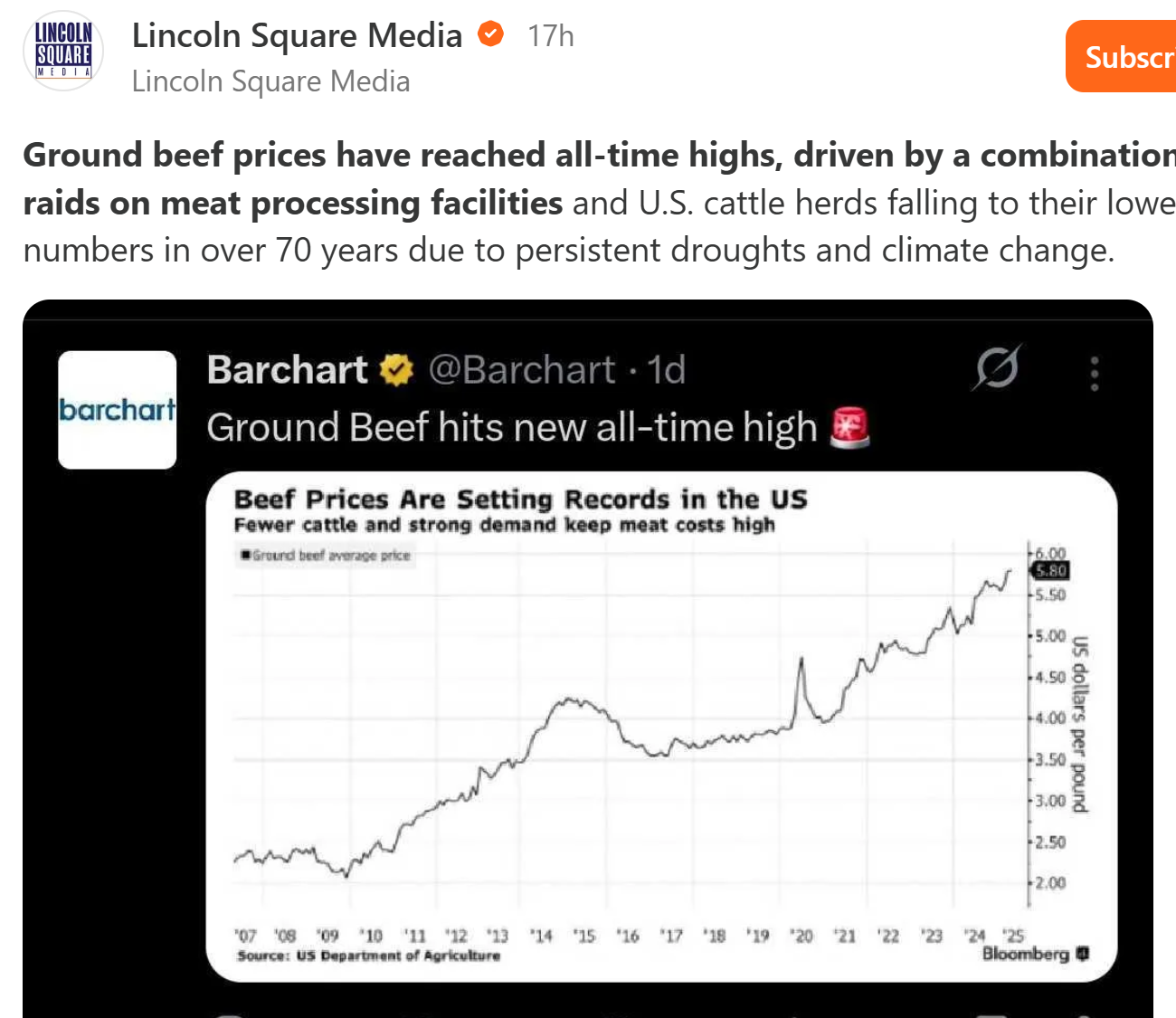Click the Lincoln Square Media profile avatar
The image size is (1176, 1018).
63,52
